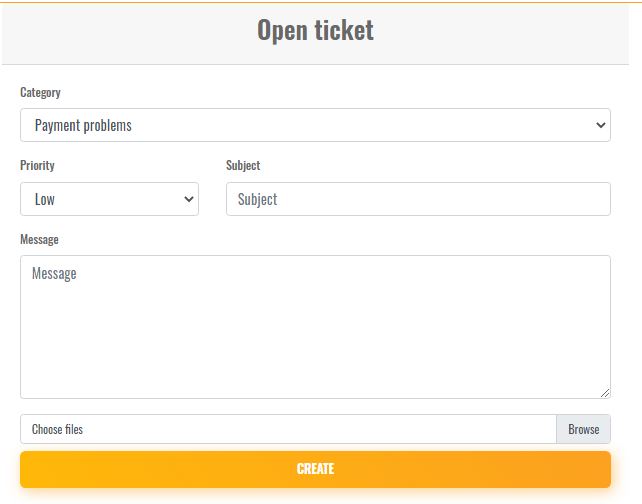Click the Message placeholder text

tap(54, 273)
